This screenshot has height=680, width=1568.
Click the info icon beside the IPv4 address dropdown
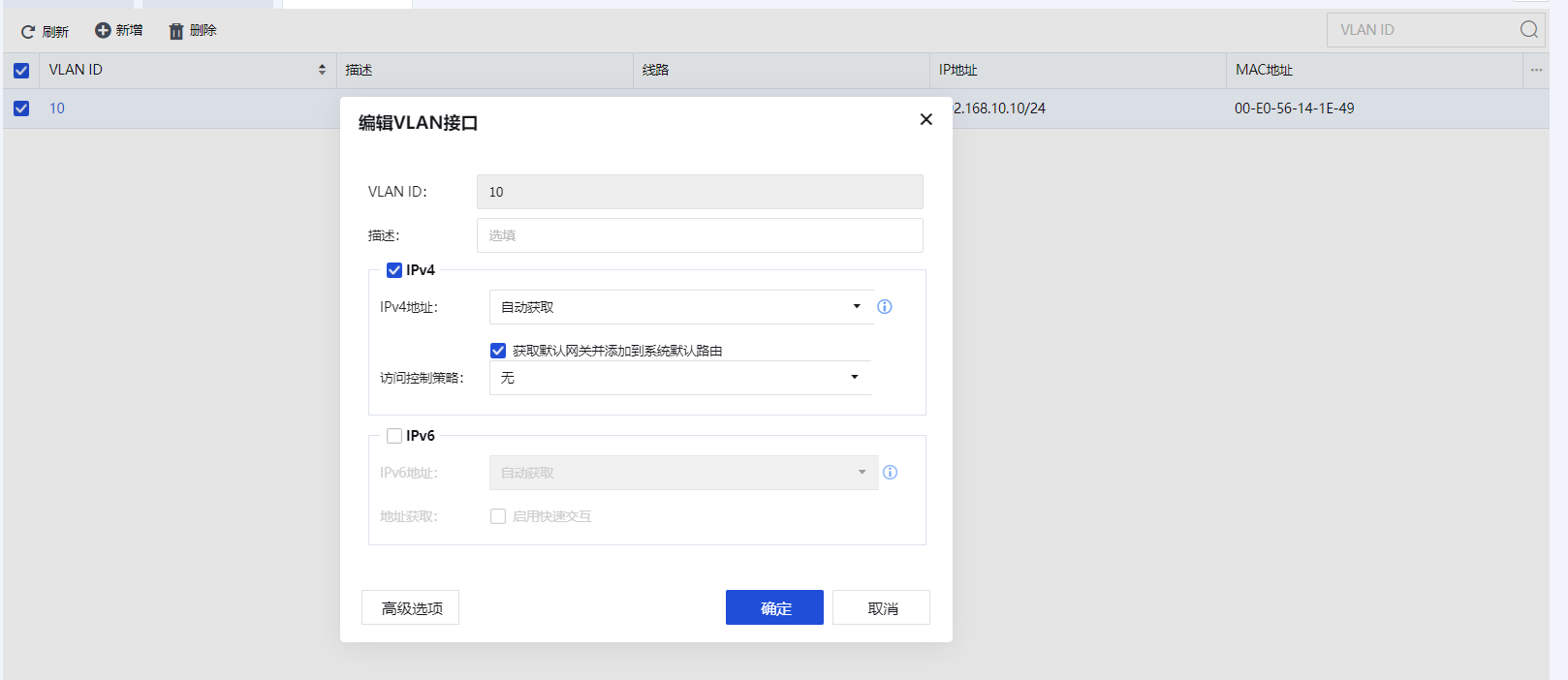click(x=885, y=307)
